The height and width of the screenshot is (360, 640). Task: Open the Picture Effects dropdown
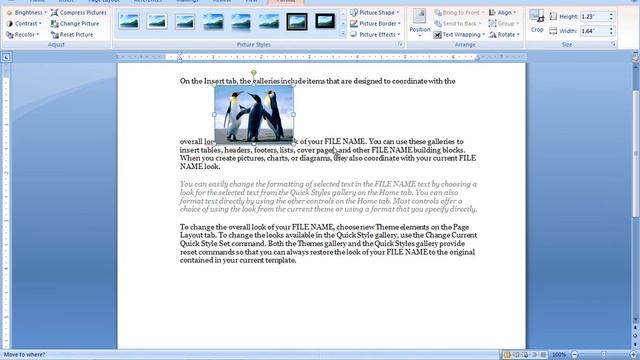coord(375,35)
